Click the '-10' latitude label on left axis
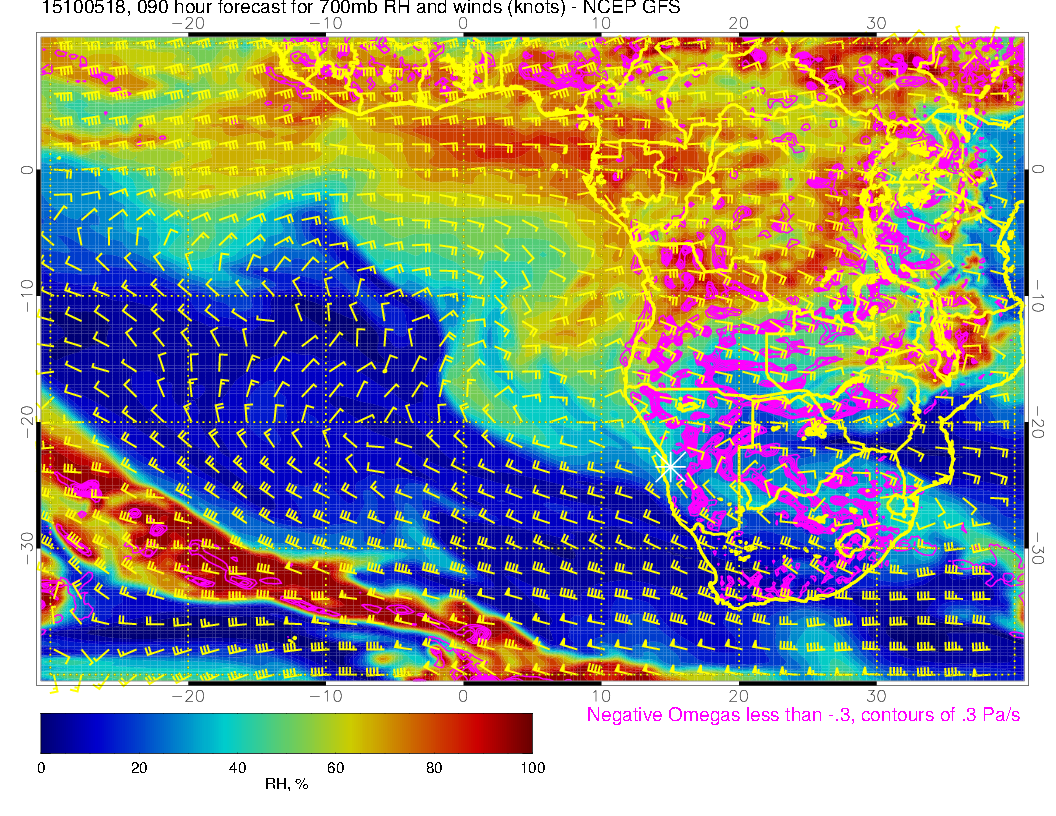The height and width of the screenshot is (816, 1056). (27, 295)
